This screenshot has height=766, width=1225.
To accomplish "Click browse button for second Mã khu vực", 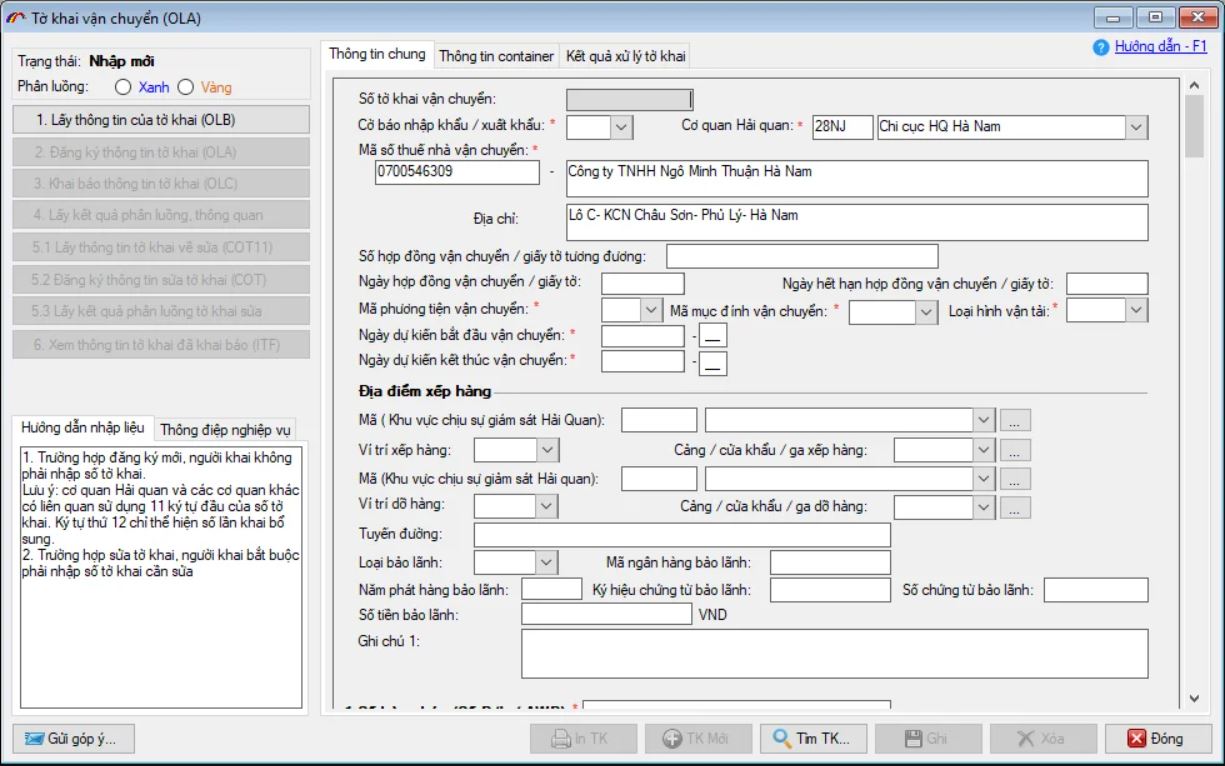I will pos(1015,479).
